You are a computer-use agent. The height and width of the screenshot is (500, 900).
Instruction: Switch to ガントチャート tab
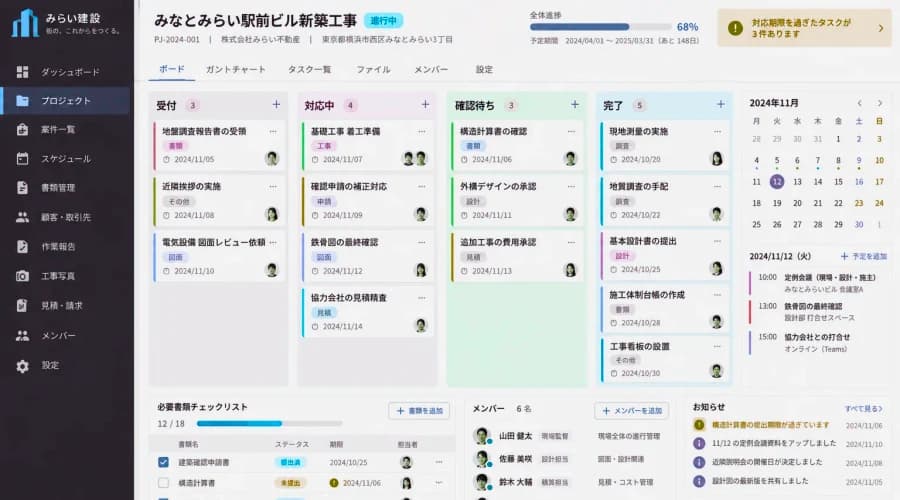[x=235, y=69]
